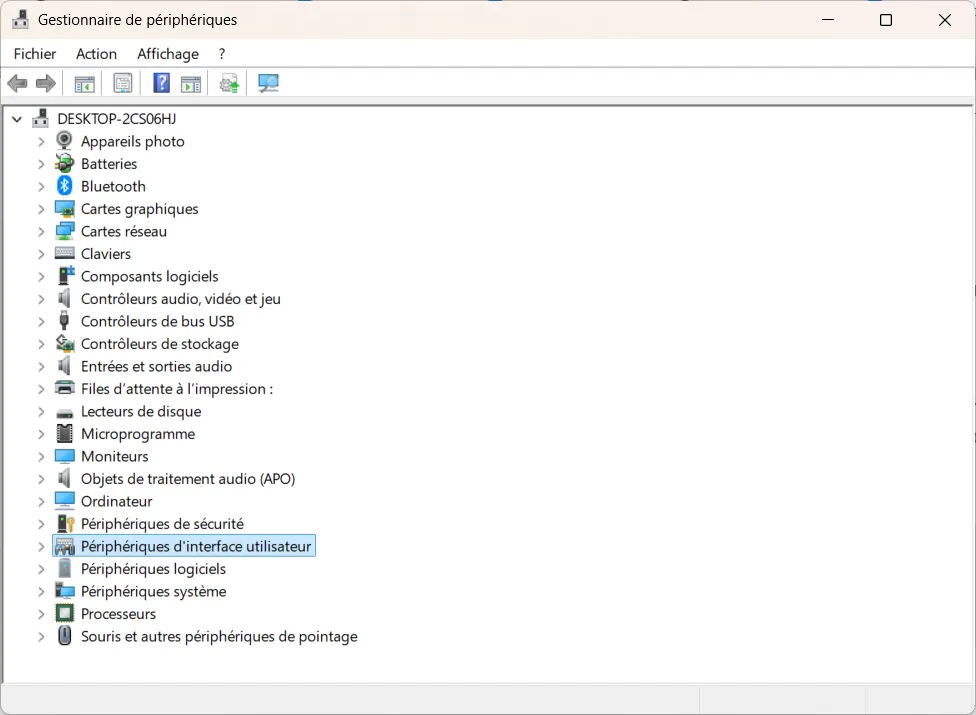Select the DESKTOP-2CS06HJ label
The image size is (976, 715).
pyautogui.click(x=116, y=118)
